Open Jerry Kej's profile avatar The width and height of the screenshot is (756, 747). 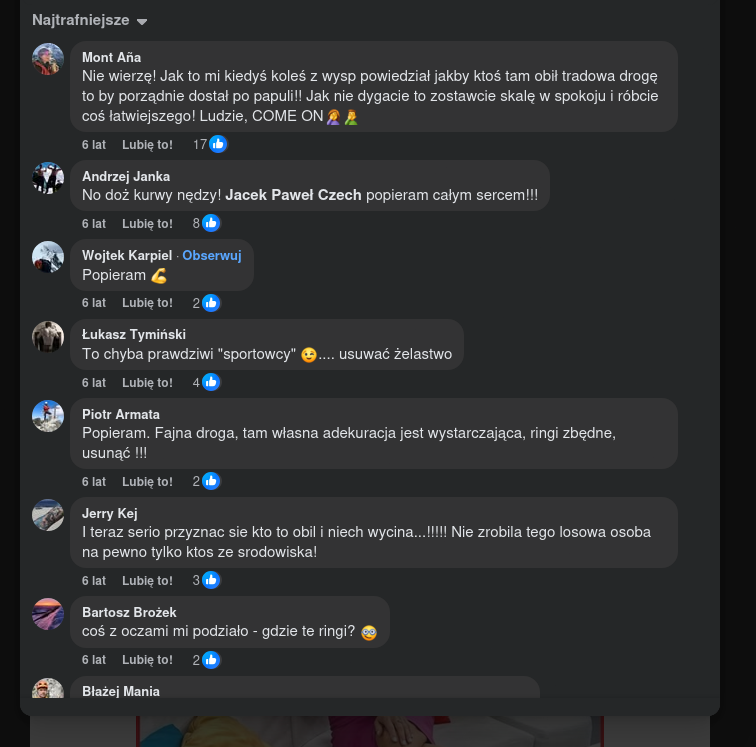[48, 515]
